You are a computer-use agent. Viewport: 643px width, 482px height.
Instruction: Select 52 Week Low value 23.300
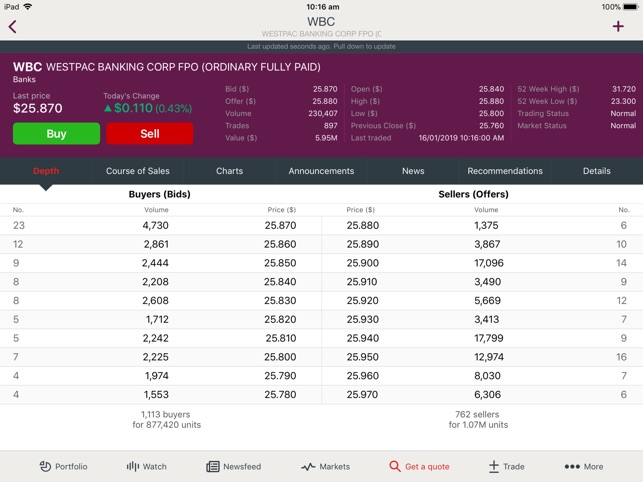(623, 101)
